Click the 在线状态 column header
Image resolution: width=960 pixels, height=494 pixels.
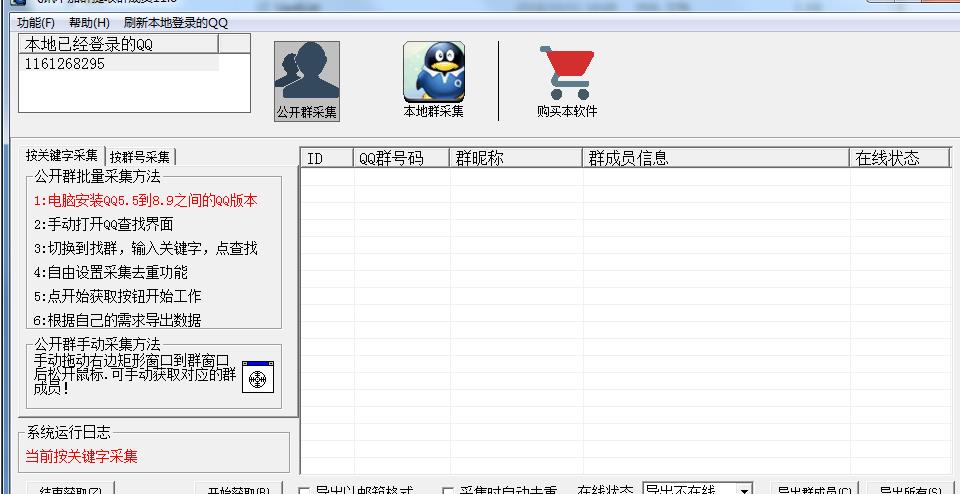[899, 159]
